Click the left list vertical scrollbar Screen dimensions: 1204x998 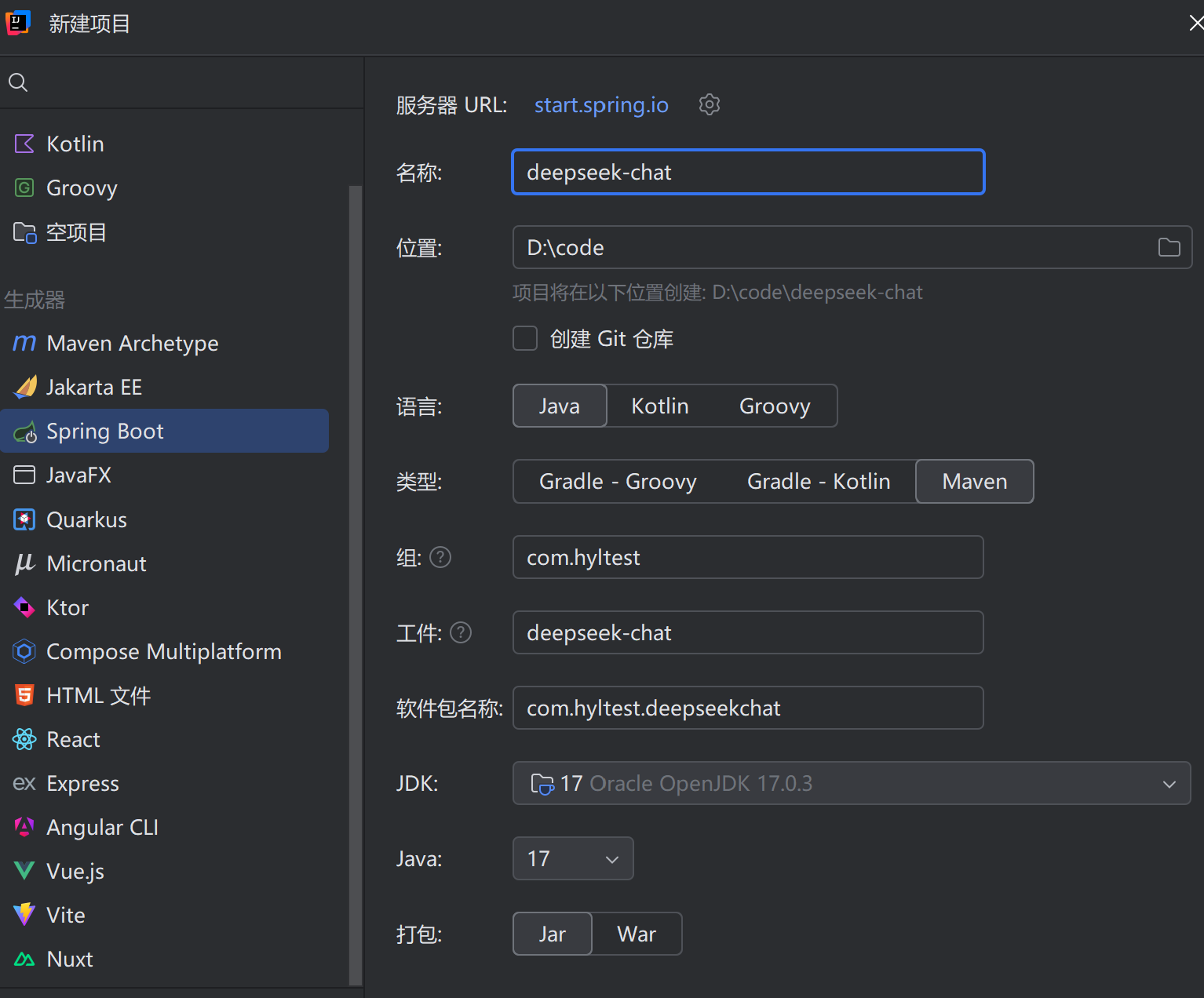click(356, 585)
